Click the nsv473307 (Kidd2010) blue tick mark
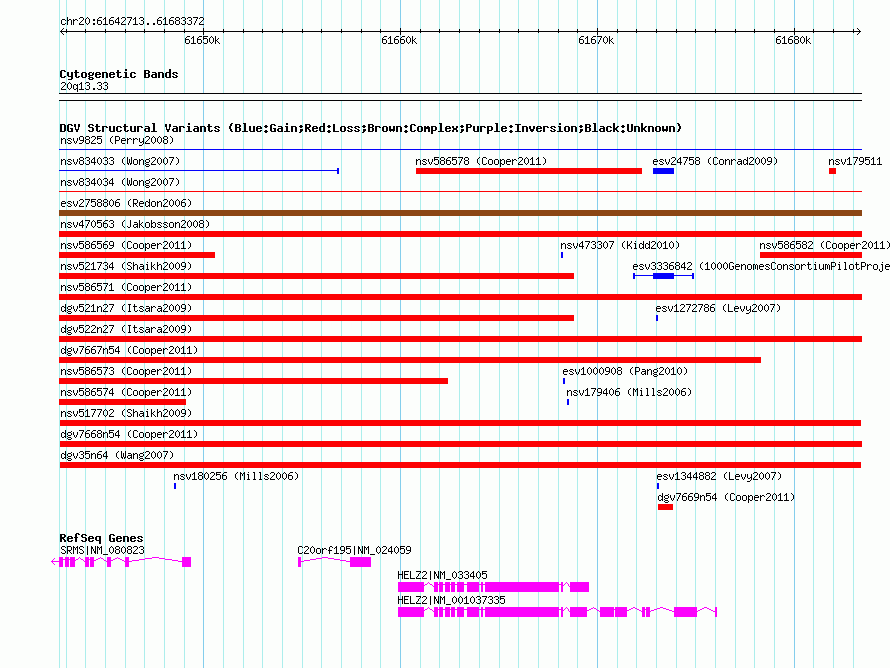 tap(562, 255)
